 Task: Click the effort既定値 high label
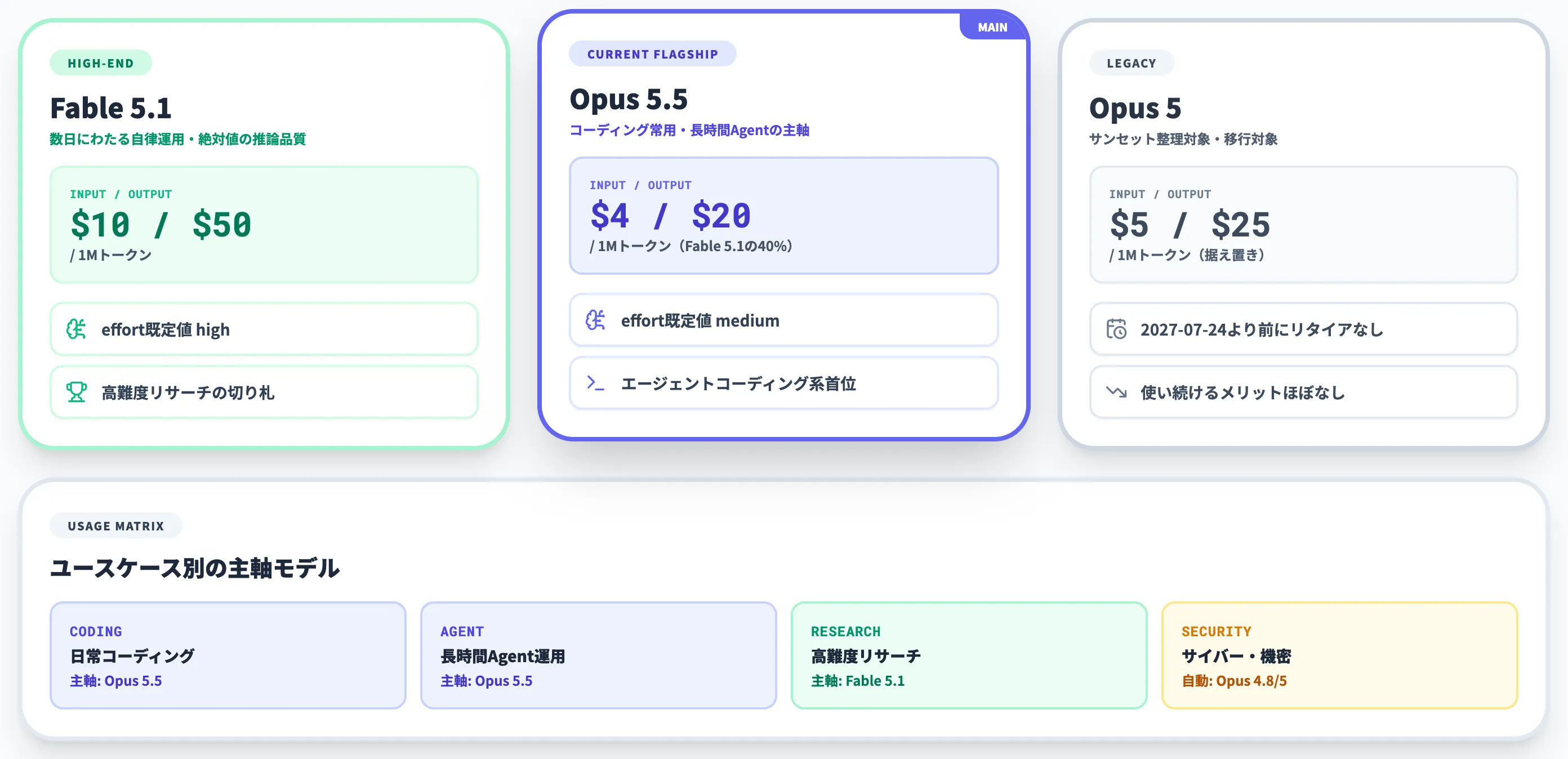(x=166, y=329)
